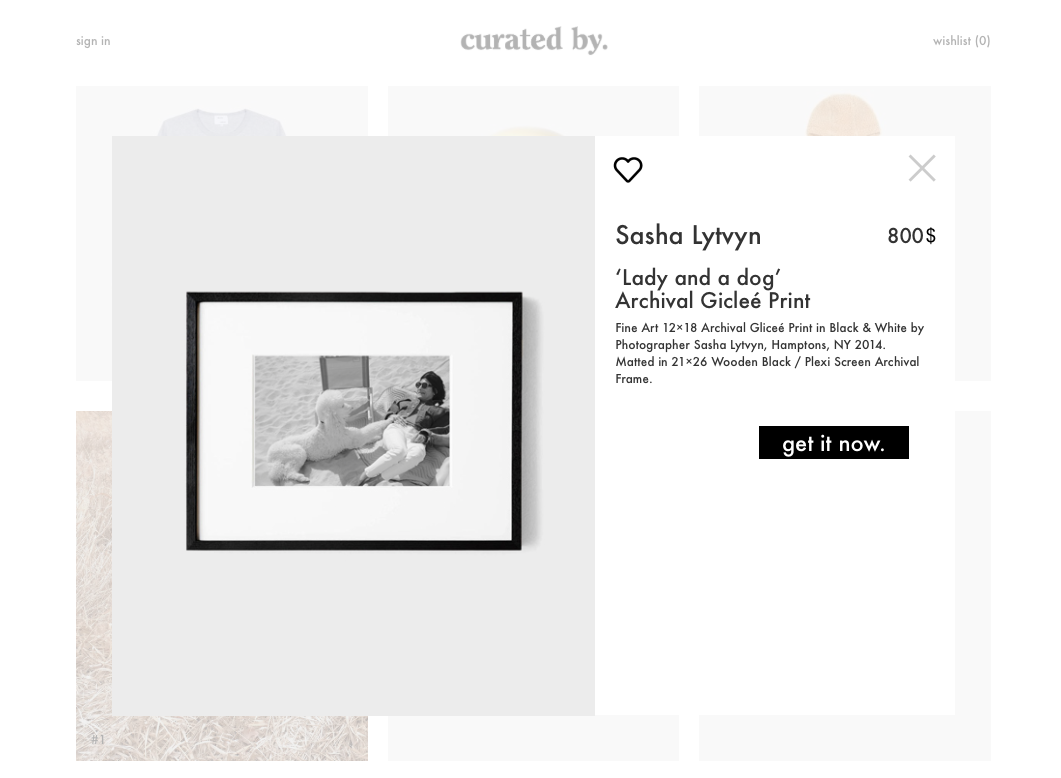Click the 800$ price label
Image resolution: width=1061 pixels, height=778 pixels.
pyautogui.click(x=911, y=235)
